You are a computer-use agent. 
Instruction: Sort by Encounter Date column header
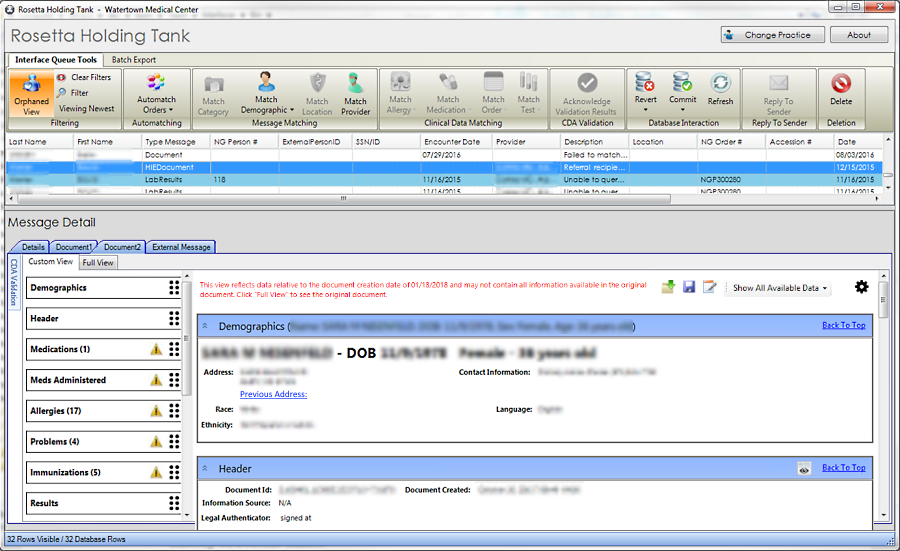(x=456, y=142)
